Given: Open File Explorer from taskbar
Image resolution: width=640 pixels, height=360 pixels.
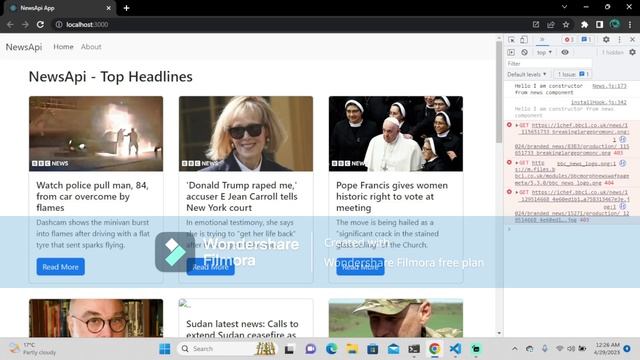Looking at the screenshot, I should pos(352,349).
